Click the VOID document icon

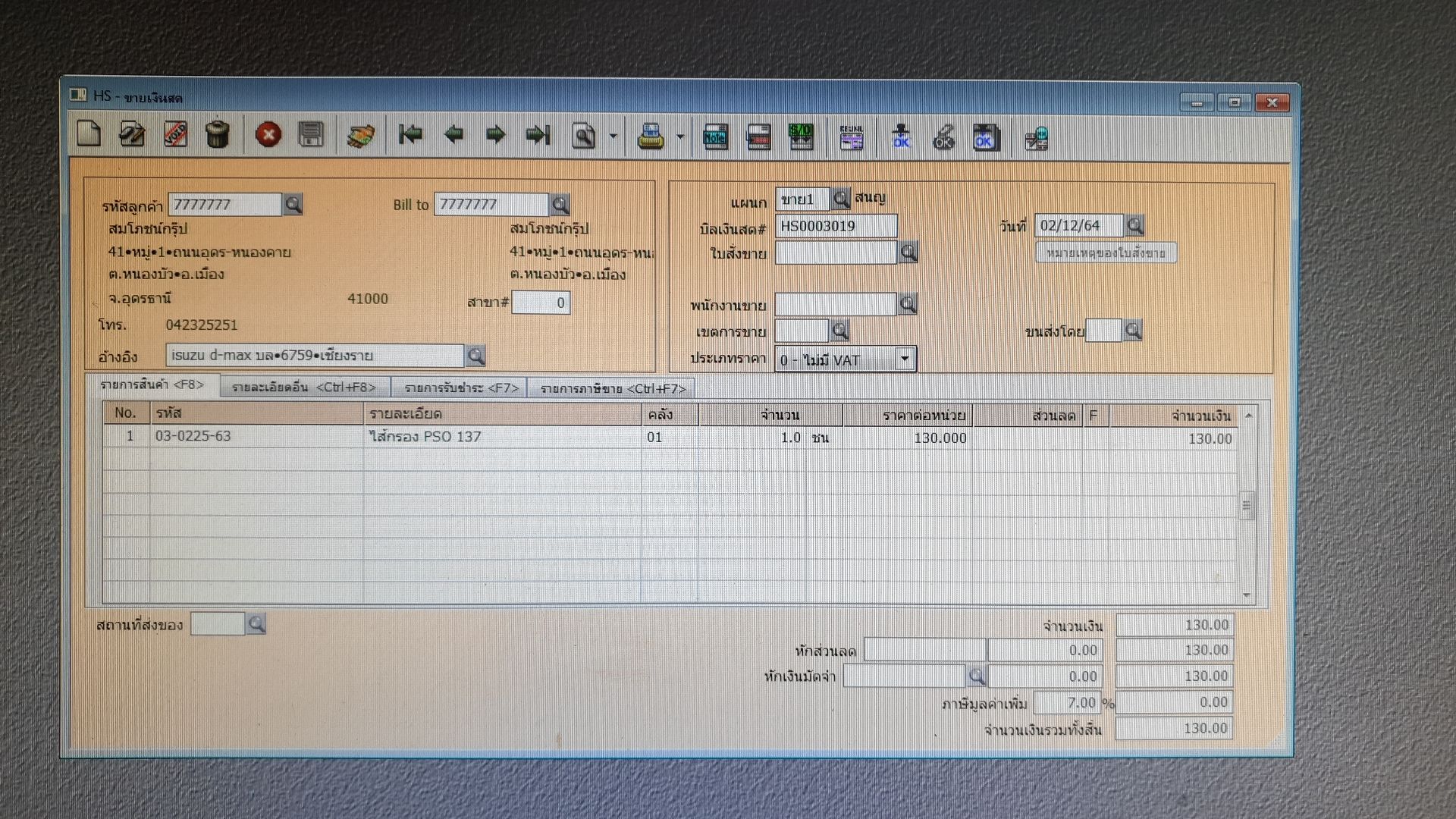click(176, 135)
